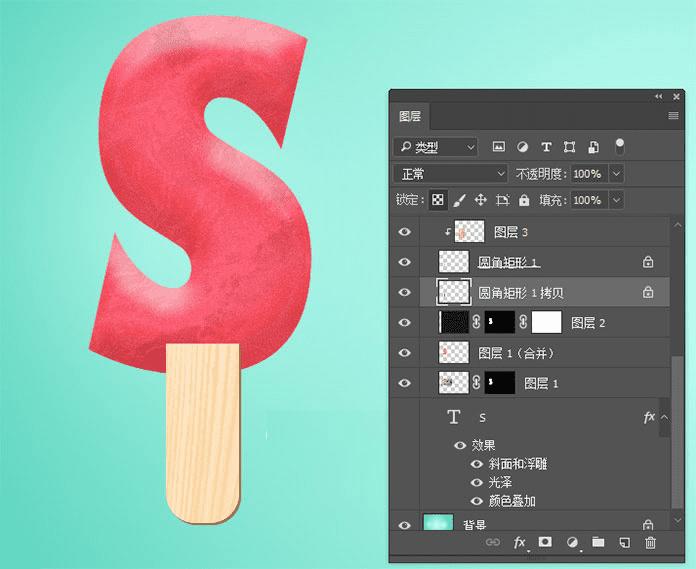Select the 图层 tab
Screen dimensions: 696x569
tap(410, 116)
